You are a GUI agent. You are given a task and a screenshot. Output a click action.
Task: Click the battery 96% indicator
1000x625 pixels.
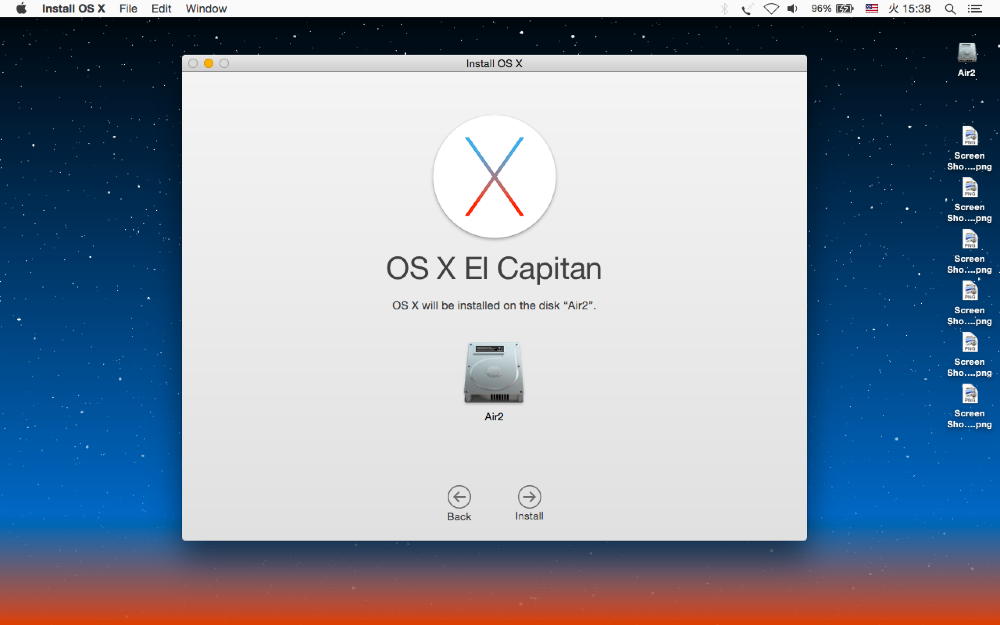[832, 8]
